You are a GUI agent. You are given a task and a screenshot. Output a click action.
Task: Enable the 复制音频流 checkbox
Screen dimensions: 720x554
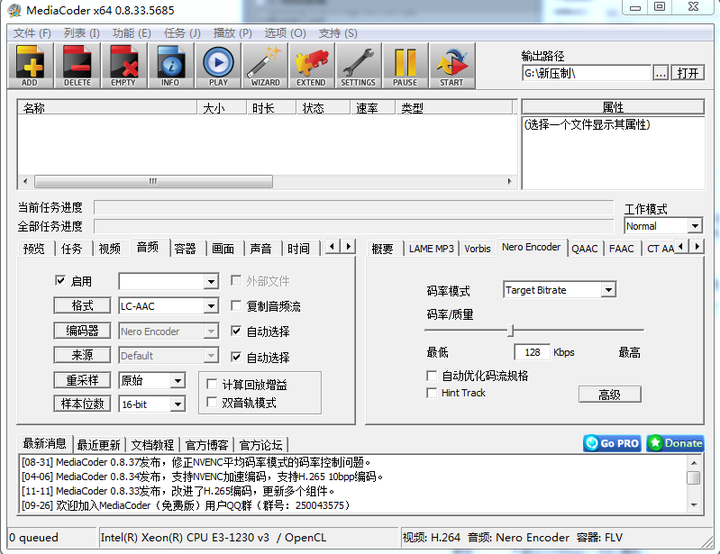(236, 305)
